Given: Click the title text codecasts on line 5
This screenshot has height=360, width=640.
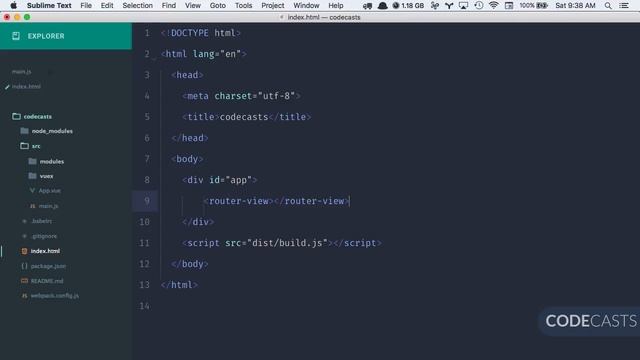Looking at the screenshot, I should pos(244,117).
